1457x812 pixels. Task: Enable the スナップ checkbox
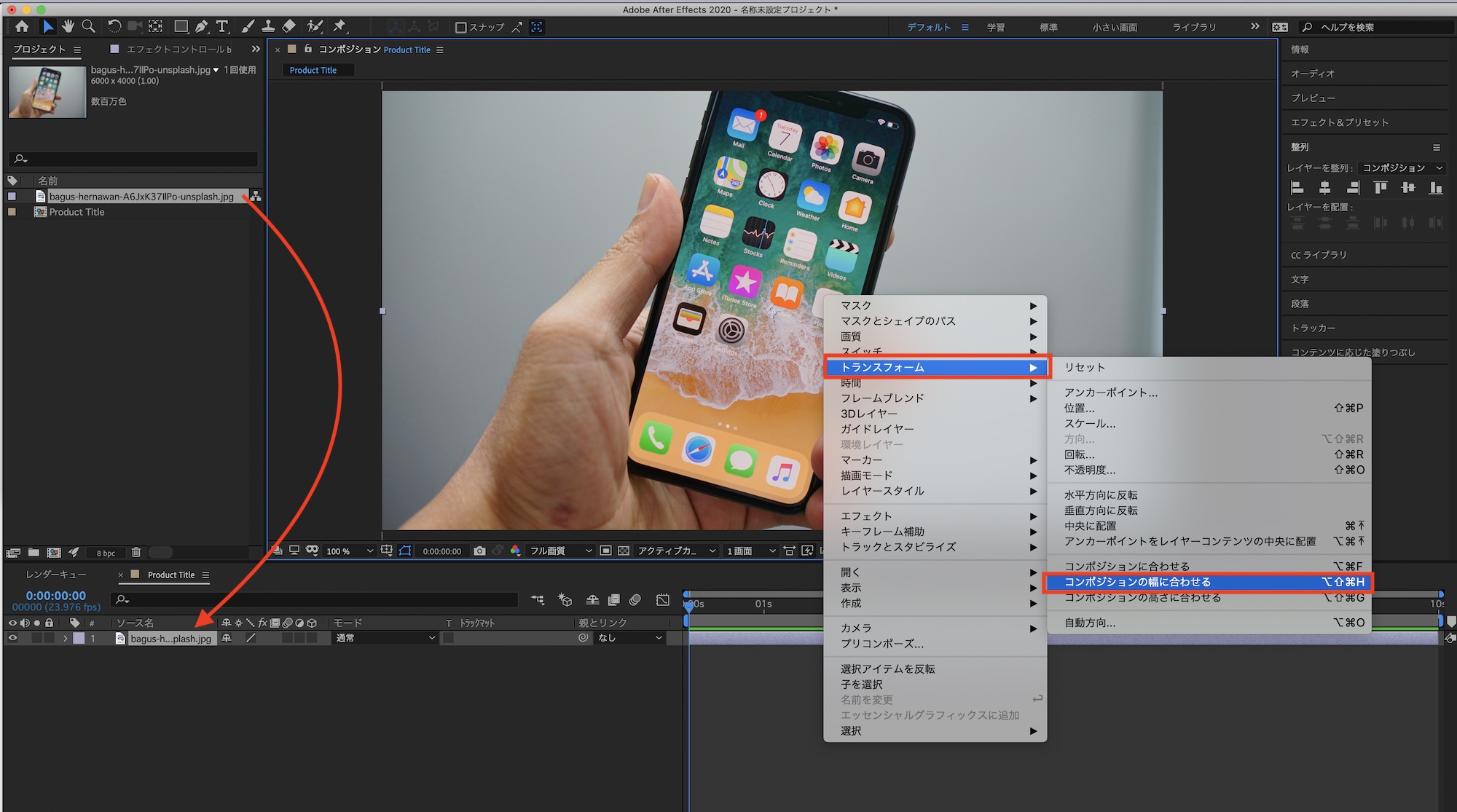tap(460, 28)
